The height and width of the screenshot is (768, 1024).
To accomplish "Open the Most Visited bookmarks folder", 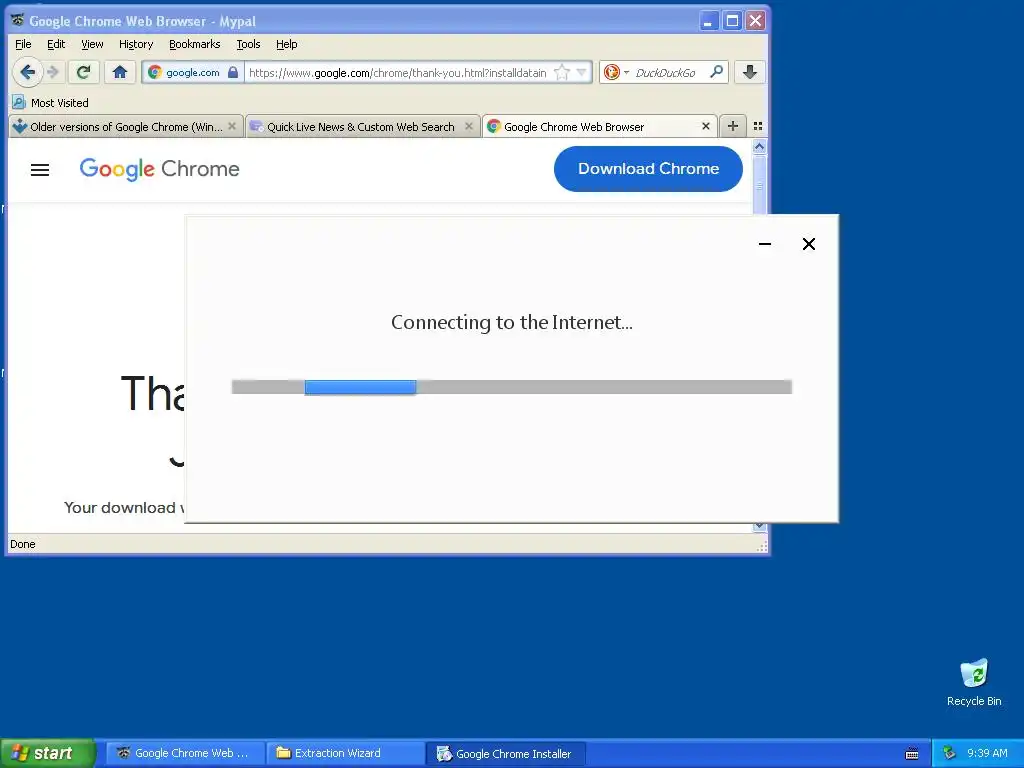I will coord(50,103).
